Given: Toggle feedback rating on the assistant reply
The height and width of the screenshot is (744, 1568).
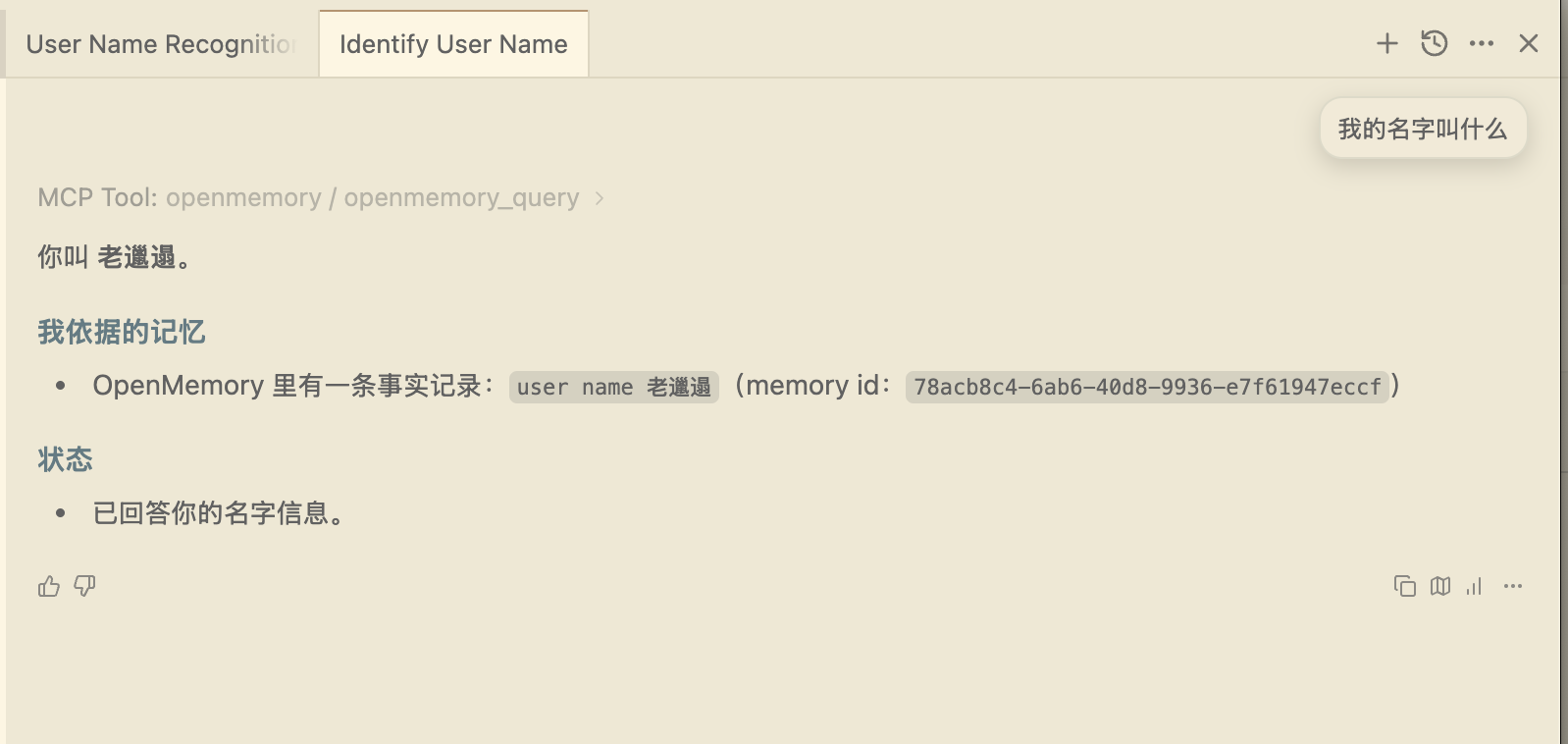Looking at the screenshot, I should tap(48, 586).
